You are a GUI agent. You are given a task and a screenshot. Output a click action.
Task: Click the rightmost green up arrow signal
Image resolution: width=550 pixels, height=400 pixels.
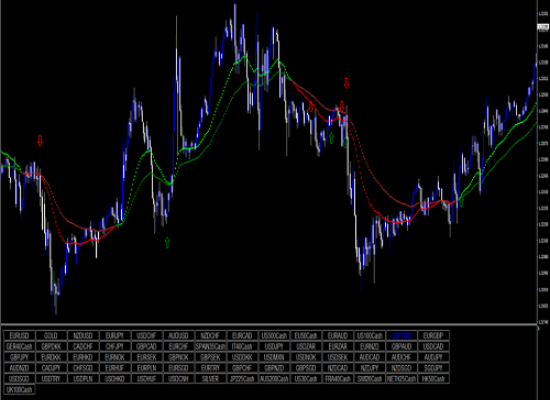461,202
